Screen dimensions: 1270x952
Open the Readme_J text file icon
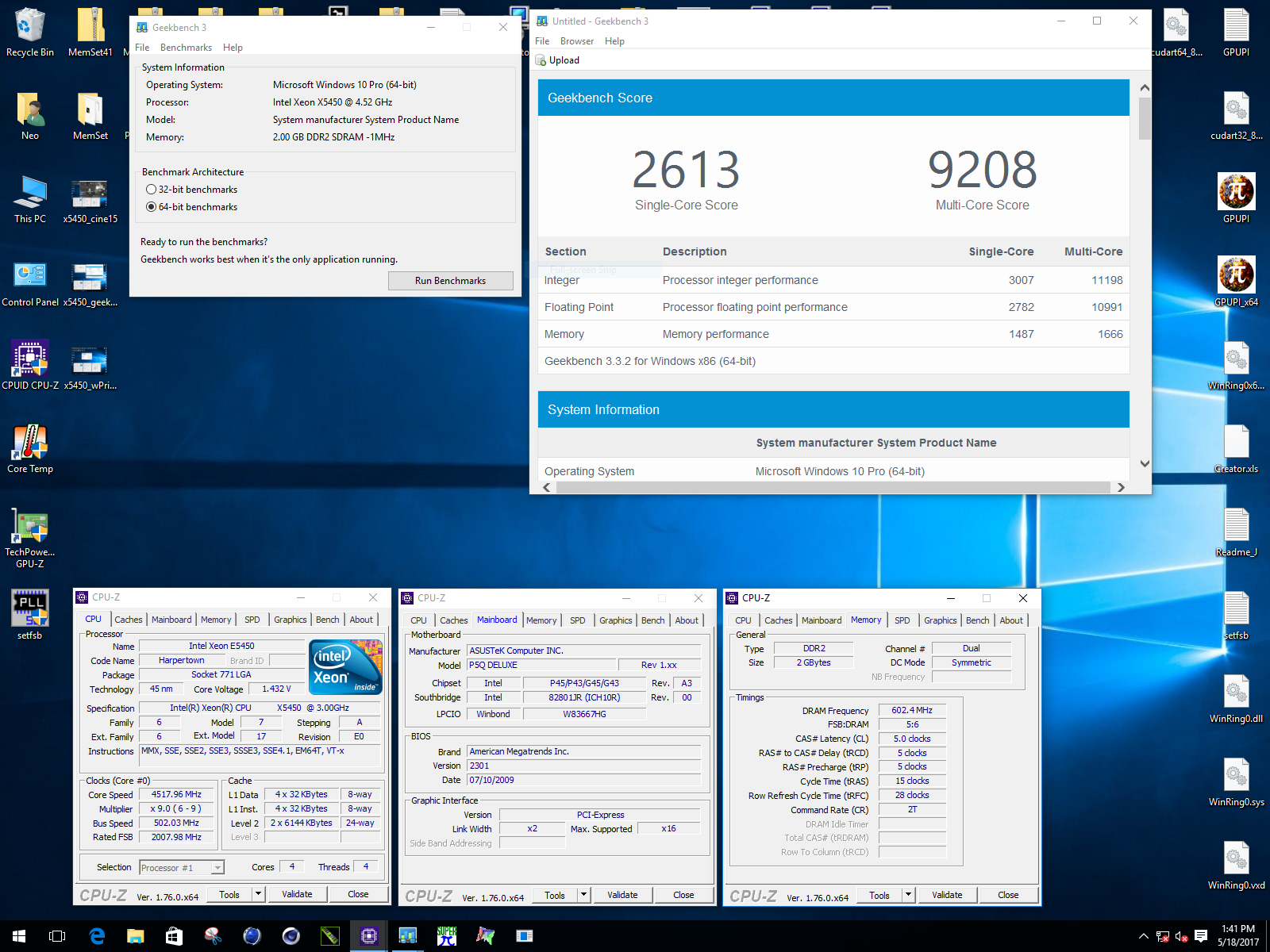1236,532
